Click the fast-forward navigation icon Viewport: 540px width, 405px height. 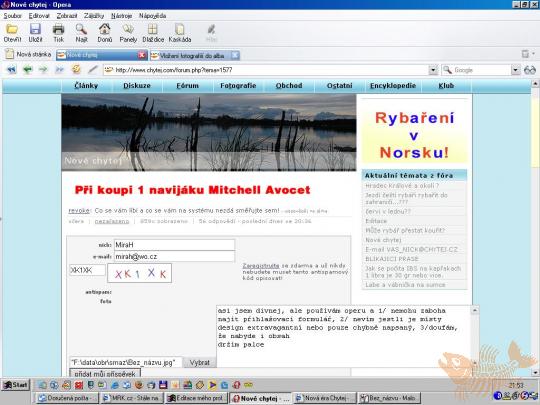pyautogui.click(x=59, y=70)
